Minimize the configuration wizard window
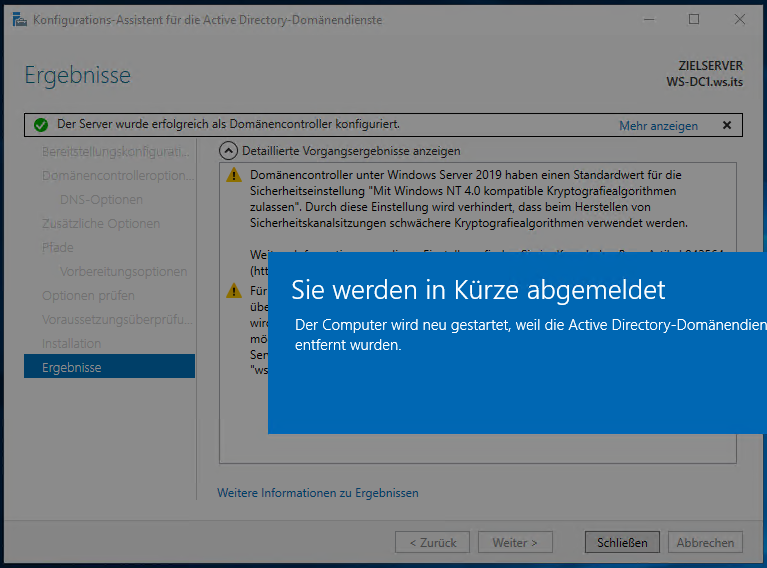 point(649,20)
